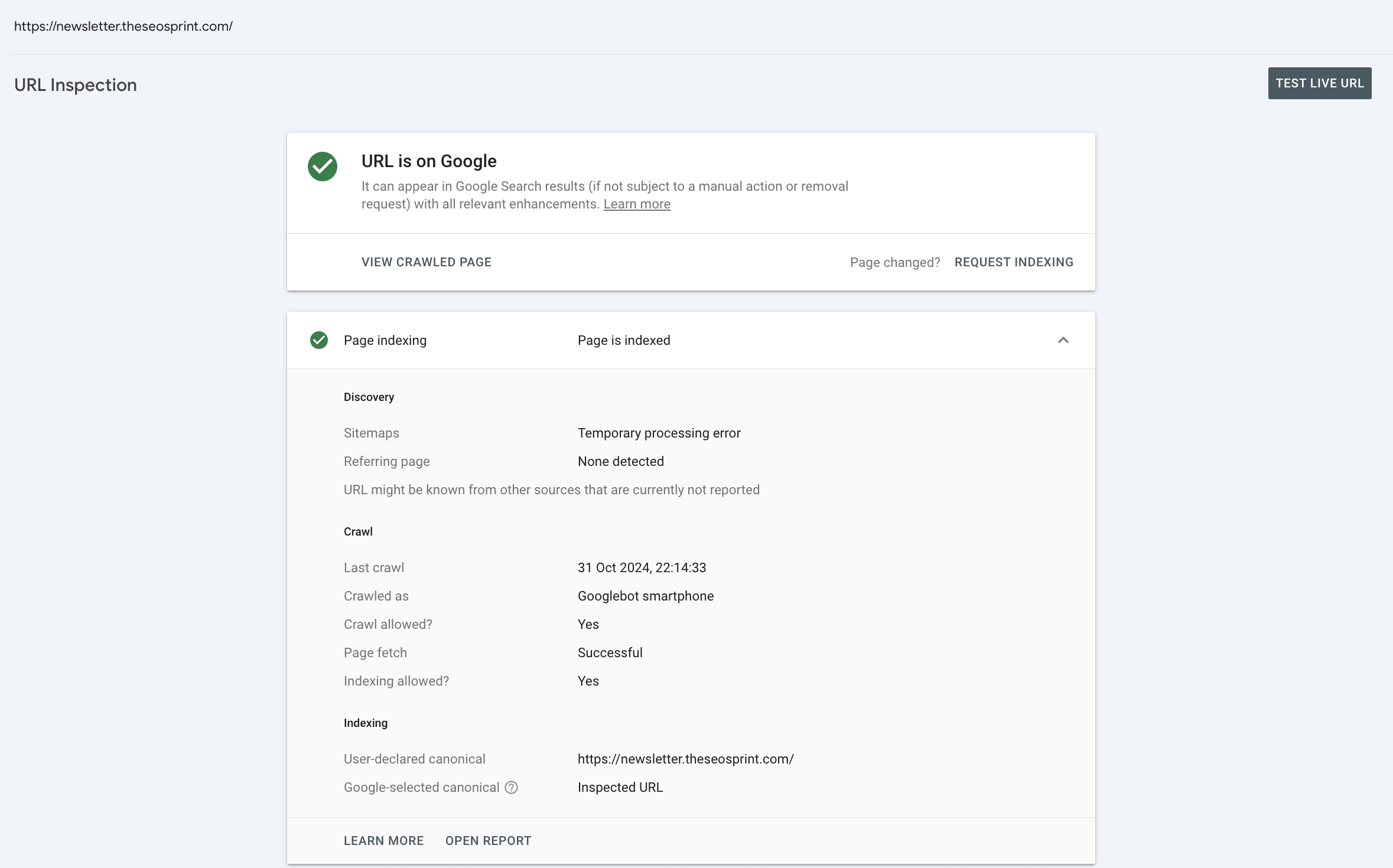Click the large green checkmark status icon
This screenshot has height=868, width=1393.
[x=323, y=167]
